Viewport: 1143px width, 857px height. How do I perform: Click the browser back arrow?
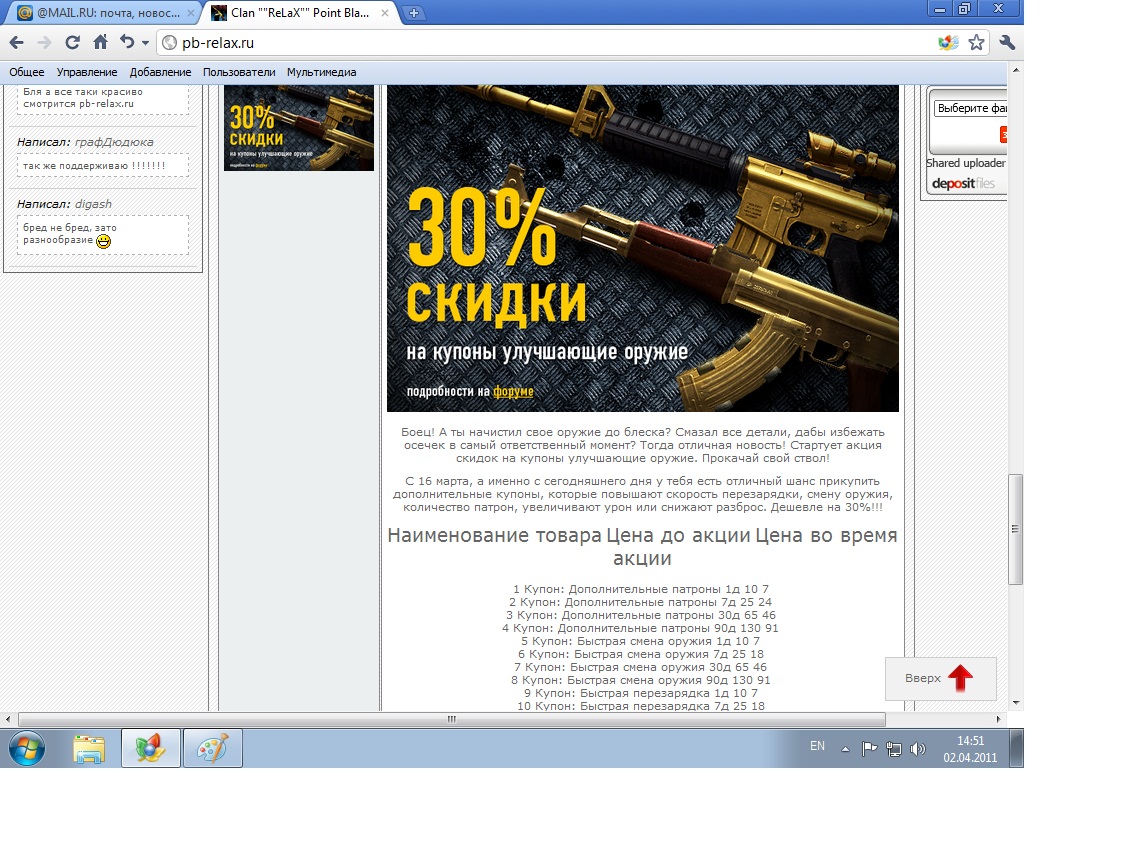click(x=16, y=43)
